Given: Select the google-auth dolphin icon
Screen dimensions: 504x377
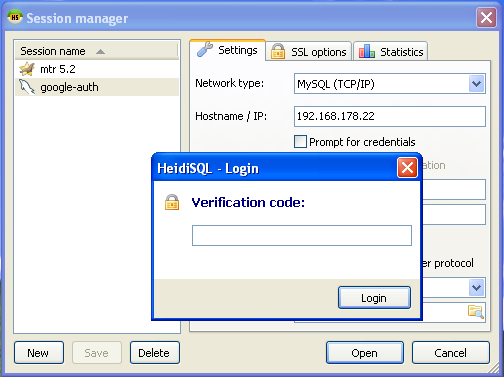Looking at the screenshot, I should coord(27,87).
